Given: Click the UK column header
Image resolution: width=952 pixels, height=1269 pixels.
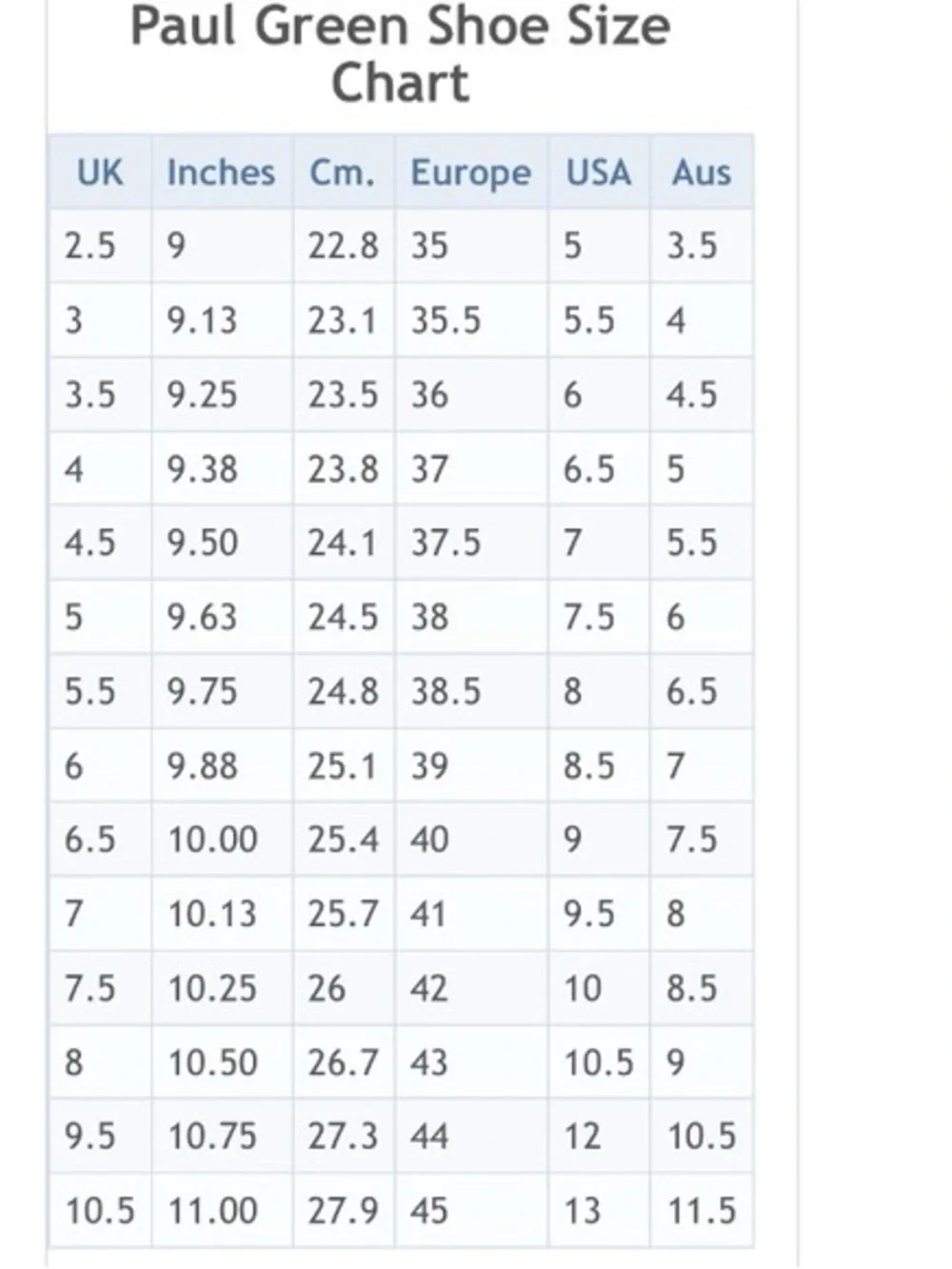Looking at the screenshot, I should (100, 172).
